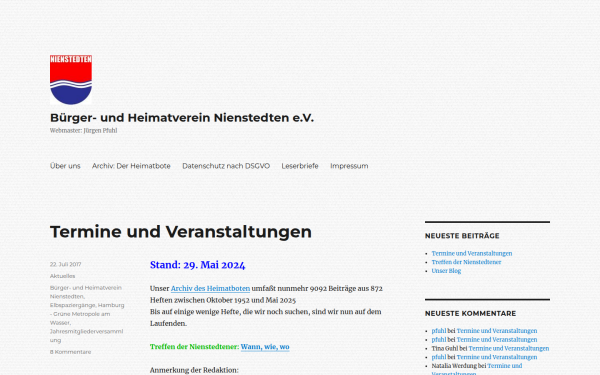The image size is (600, 375).
Task: Open the post link in Tina Guhl's comment row
Action: (509, 349)
